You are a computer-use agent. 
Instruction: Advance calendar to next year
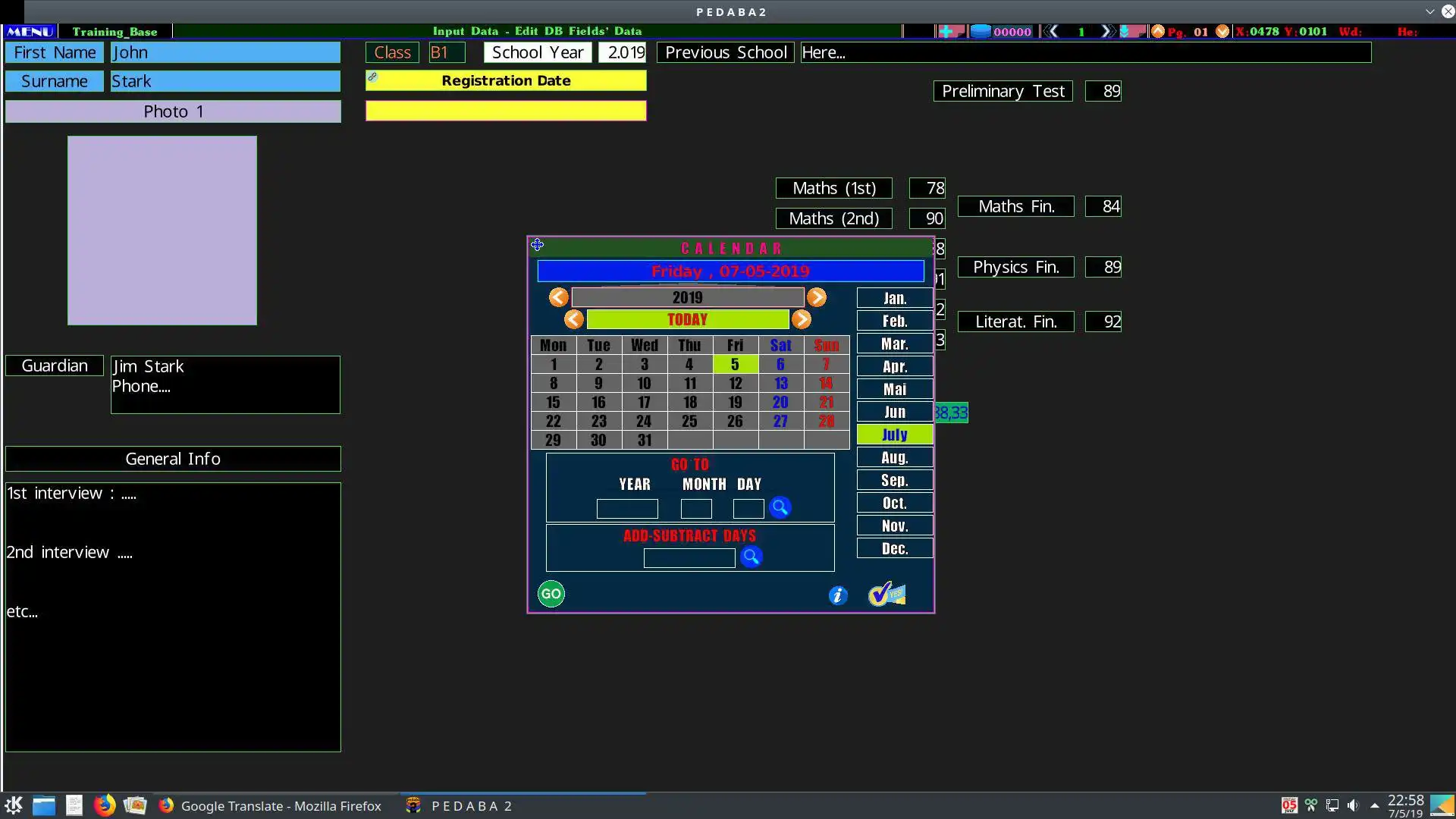[x=816, y=297]
